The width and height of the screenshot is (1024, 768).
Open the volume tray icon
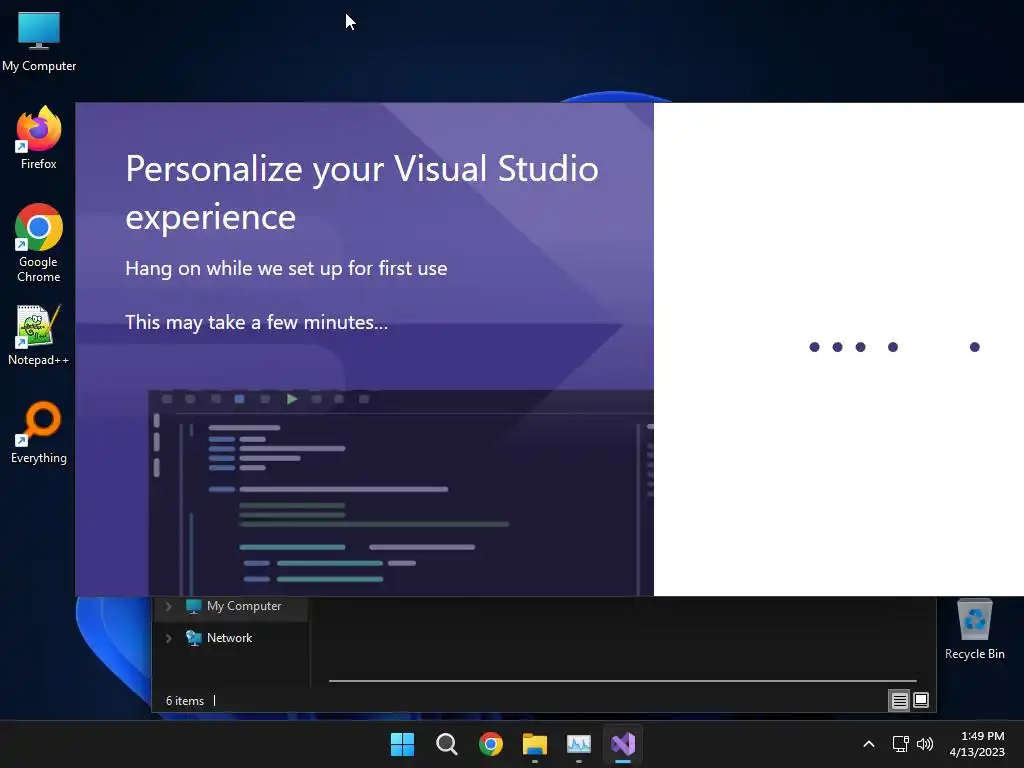[x=925, y=744]
